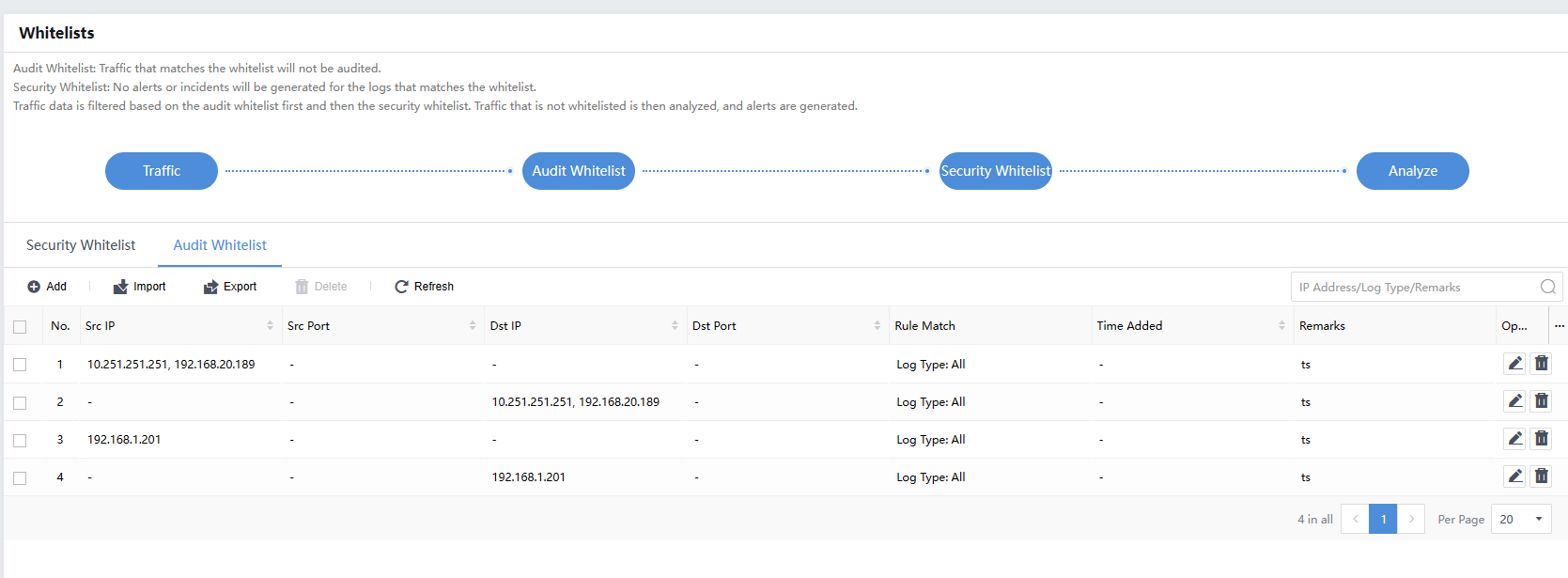1568x578 pixels.
Task: Import whitelist entries
Action: point(139,287)
